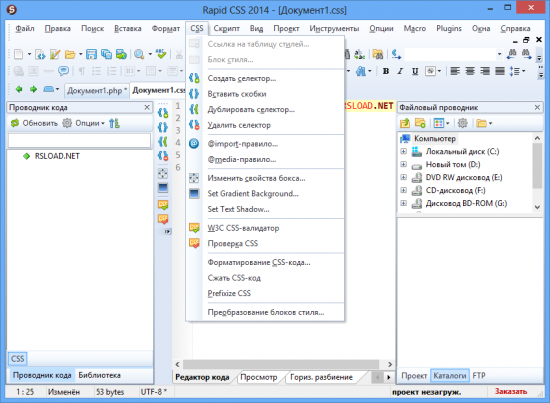This screenshot has width=550, height=403.
Task: Click the CSS button in code explorer bottom
Action: [18, 358]
